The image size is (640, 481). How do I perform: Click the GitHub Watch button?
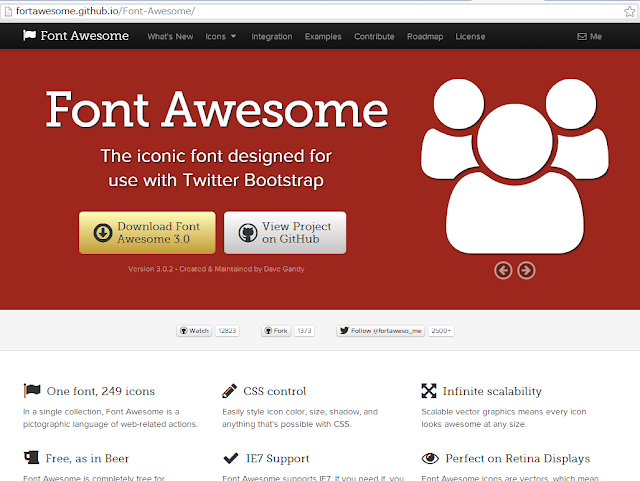click(x=194, y=331)
